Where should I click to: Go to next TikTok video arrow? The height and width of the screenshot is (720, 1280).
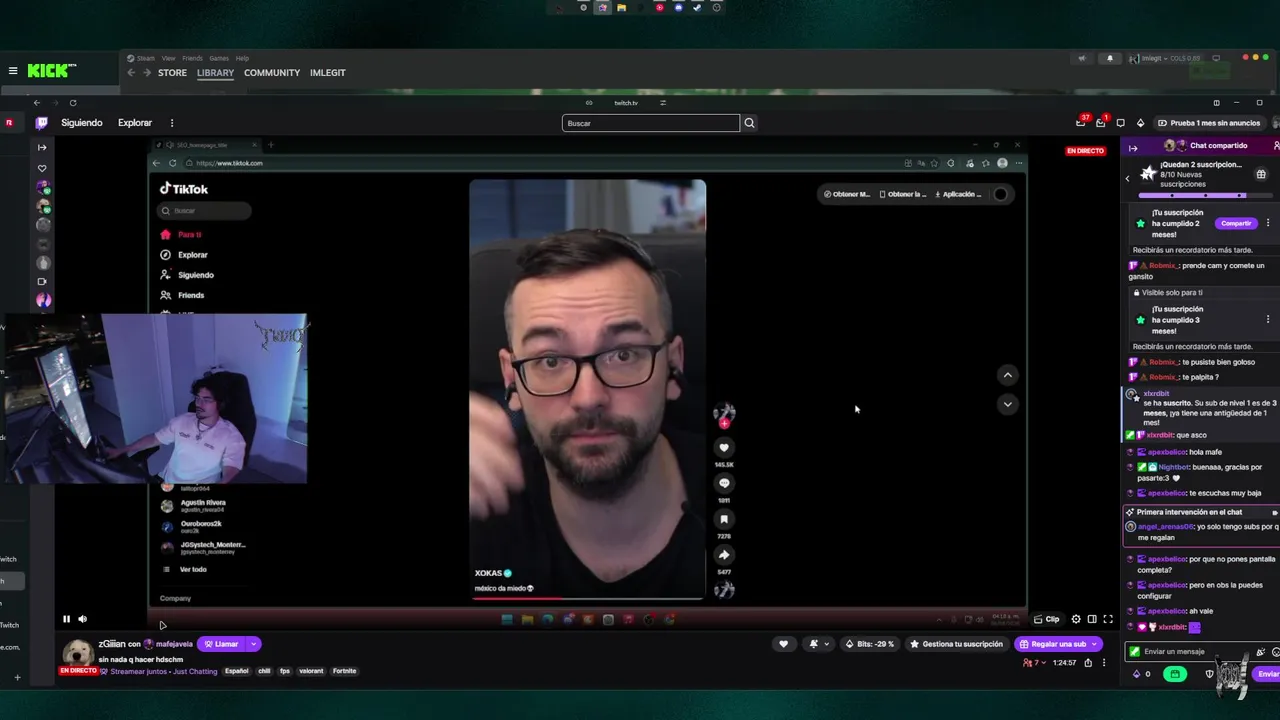[1007, 404]
